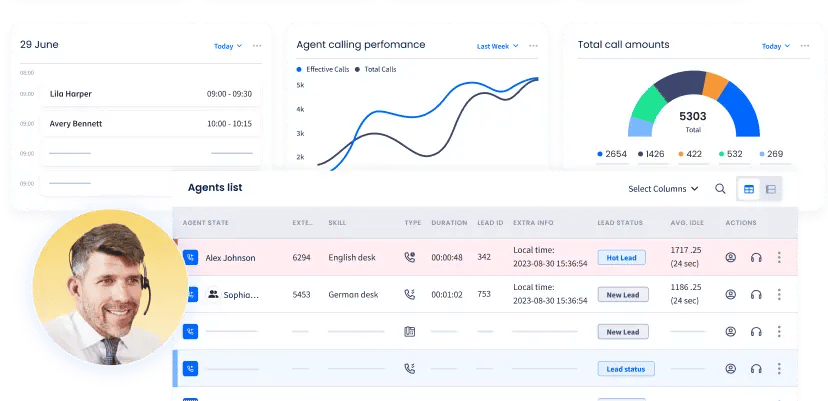Viewport: 828px width, 401px height.
Task: Open profile icon in Sophia row
Action: click(x=730, y=294)
